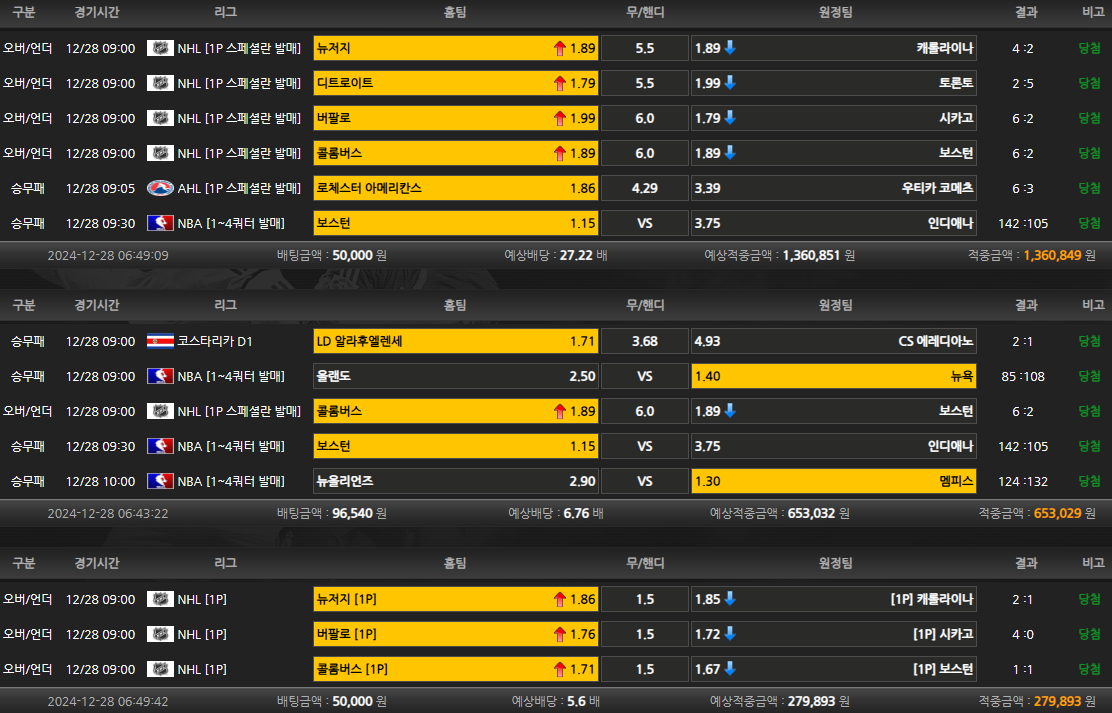Click the 12/28 09:05 game time

point(100,188)
